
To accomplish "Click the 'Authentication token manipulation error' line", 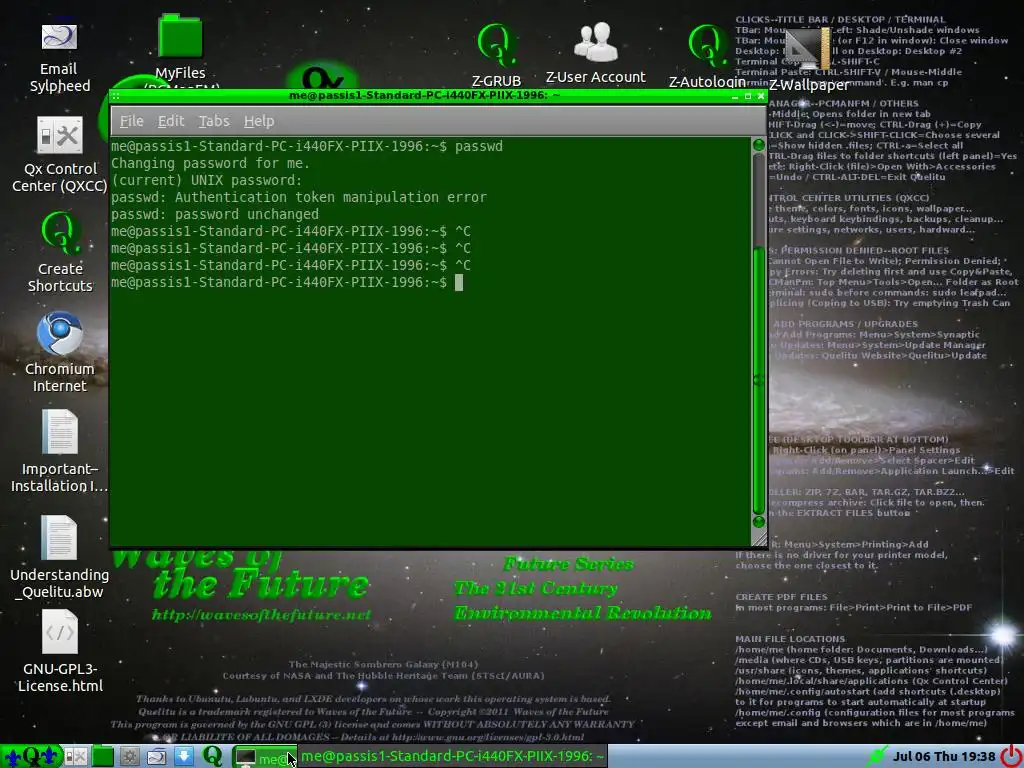I will click(x=298, y=197).
